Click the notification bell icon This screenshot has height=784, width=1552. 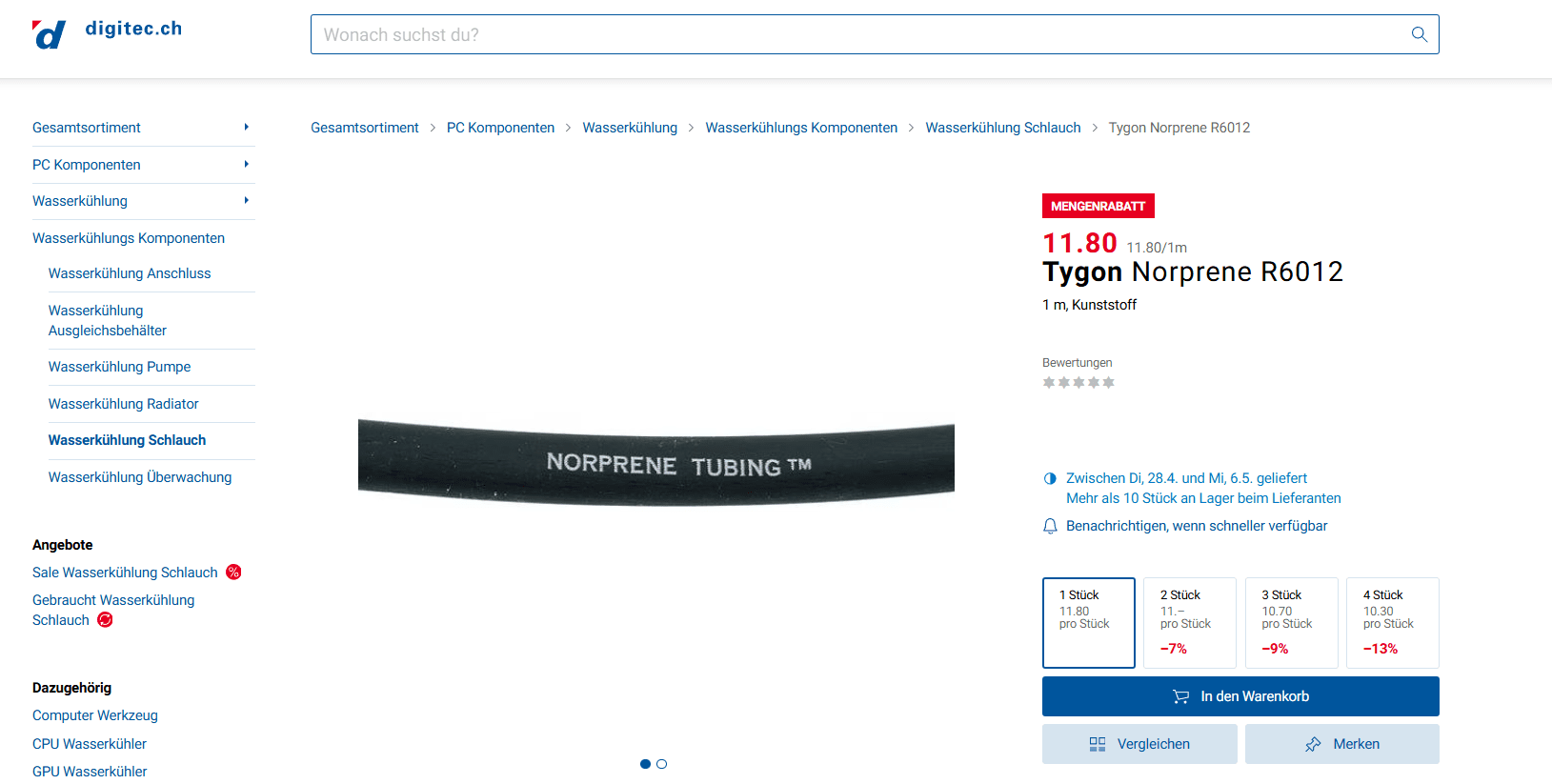pos(1050,527)
